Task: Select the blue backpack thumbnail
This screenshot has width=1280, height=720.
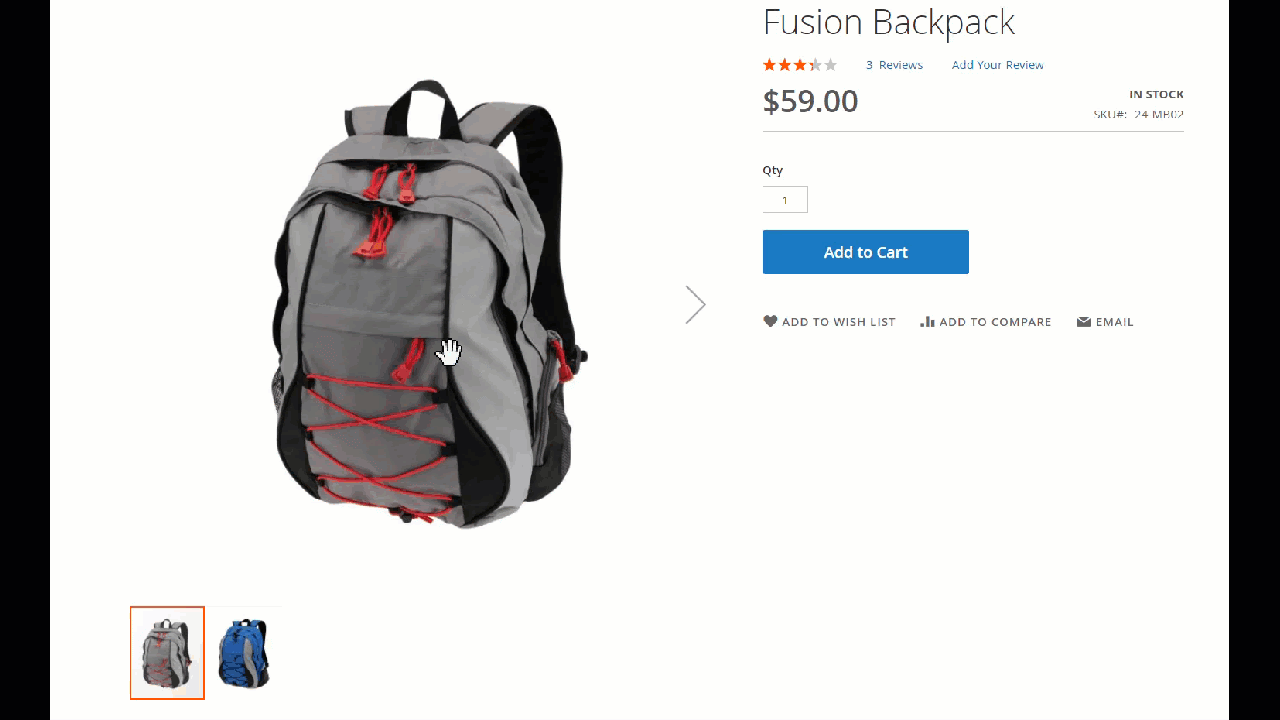Action: point(244,653)
